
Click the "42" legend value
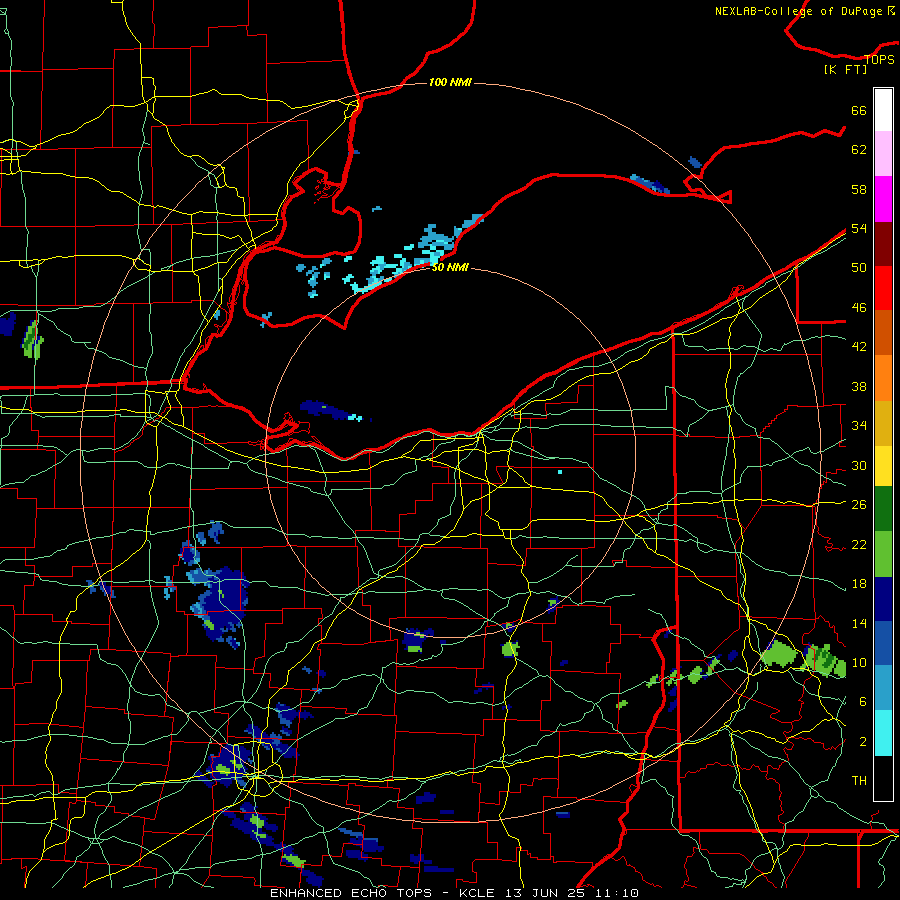tap(859, 347)
